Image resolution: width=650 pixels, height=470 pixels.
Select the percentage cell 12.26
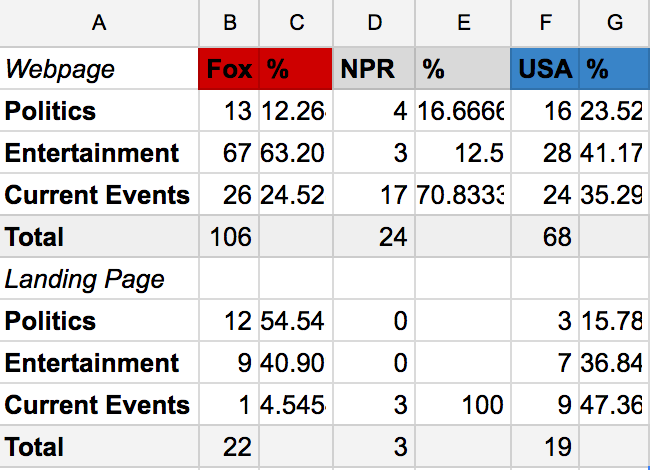tap(296, 111)
